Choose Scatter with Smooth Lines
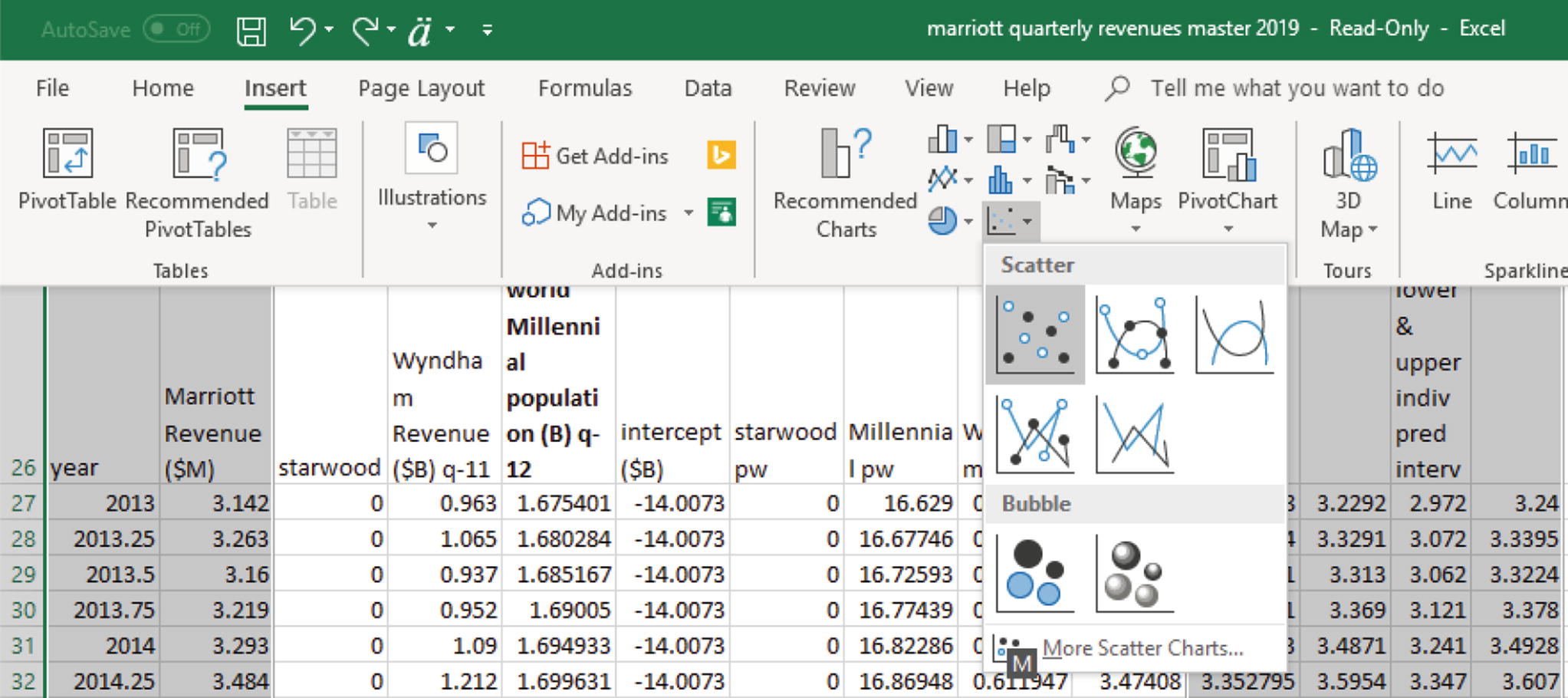 click(x=1234, y=335)
